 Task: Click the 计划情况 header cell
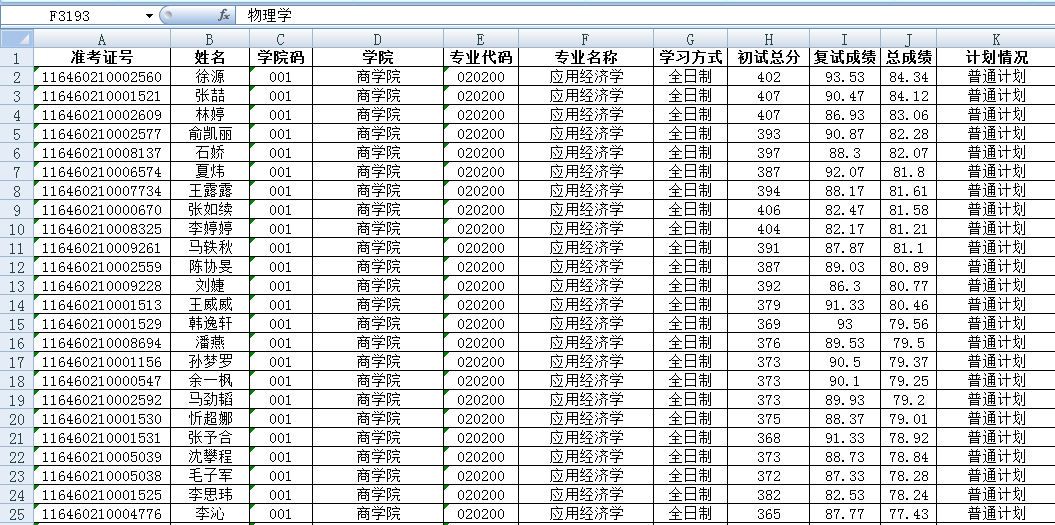pyautogui.click(x=996, y=57)
